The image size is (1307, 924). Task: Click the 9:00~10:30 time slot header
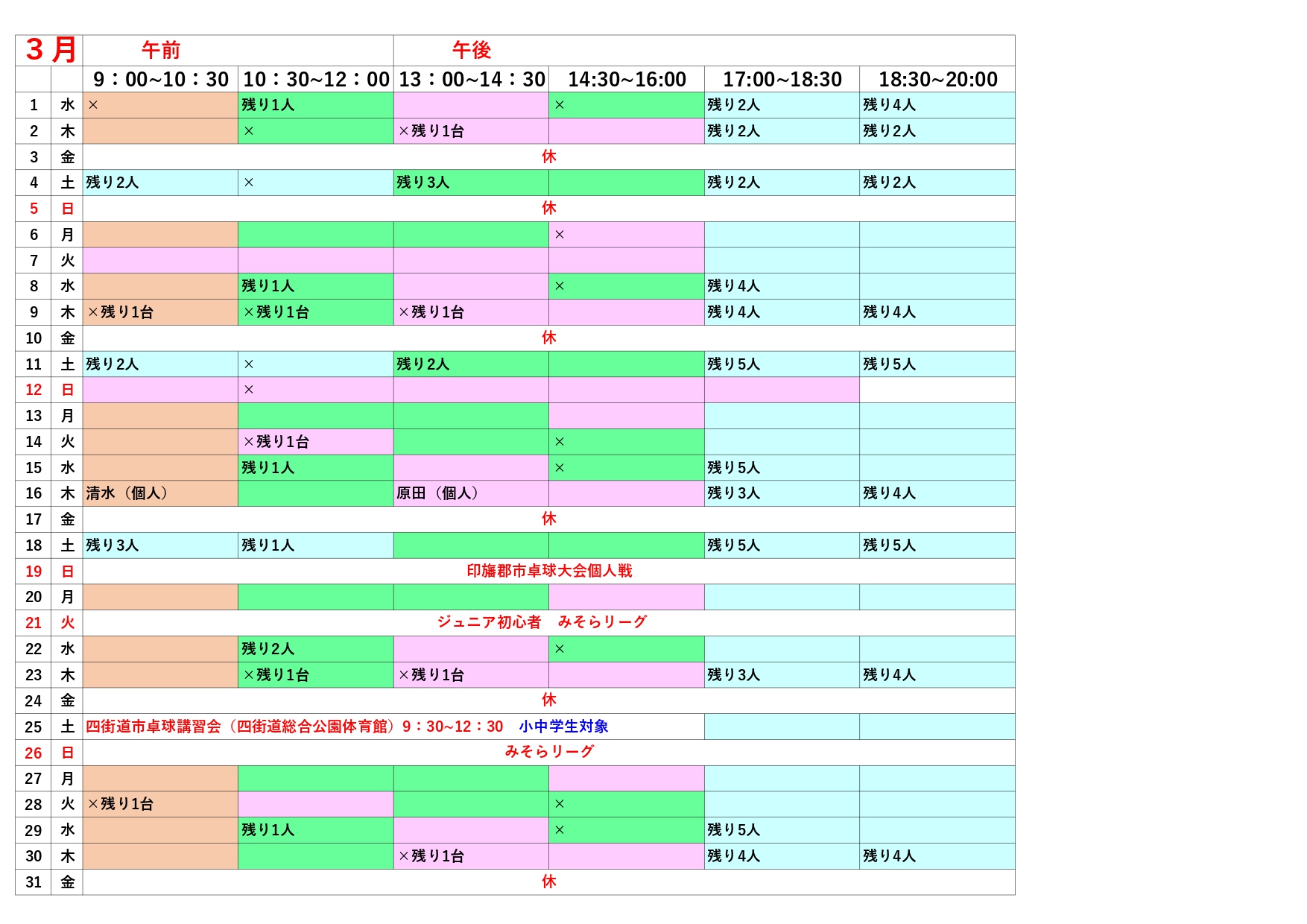tap(160, 79)
